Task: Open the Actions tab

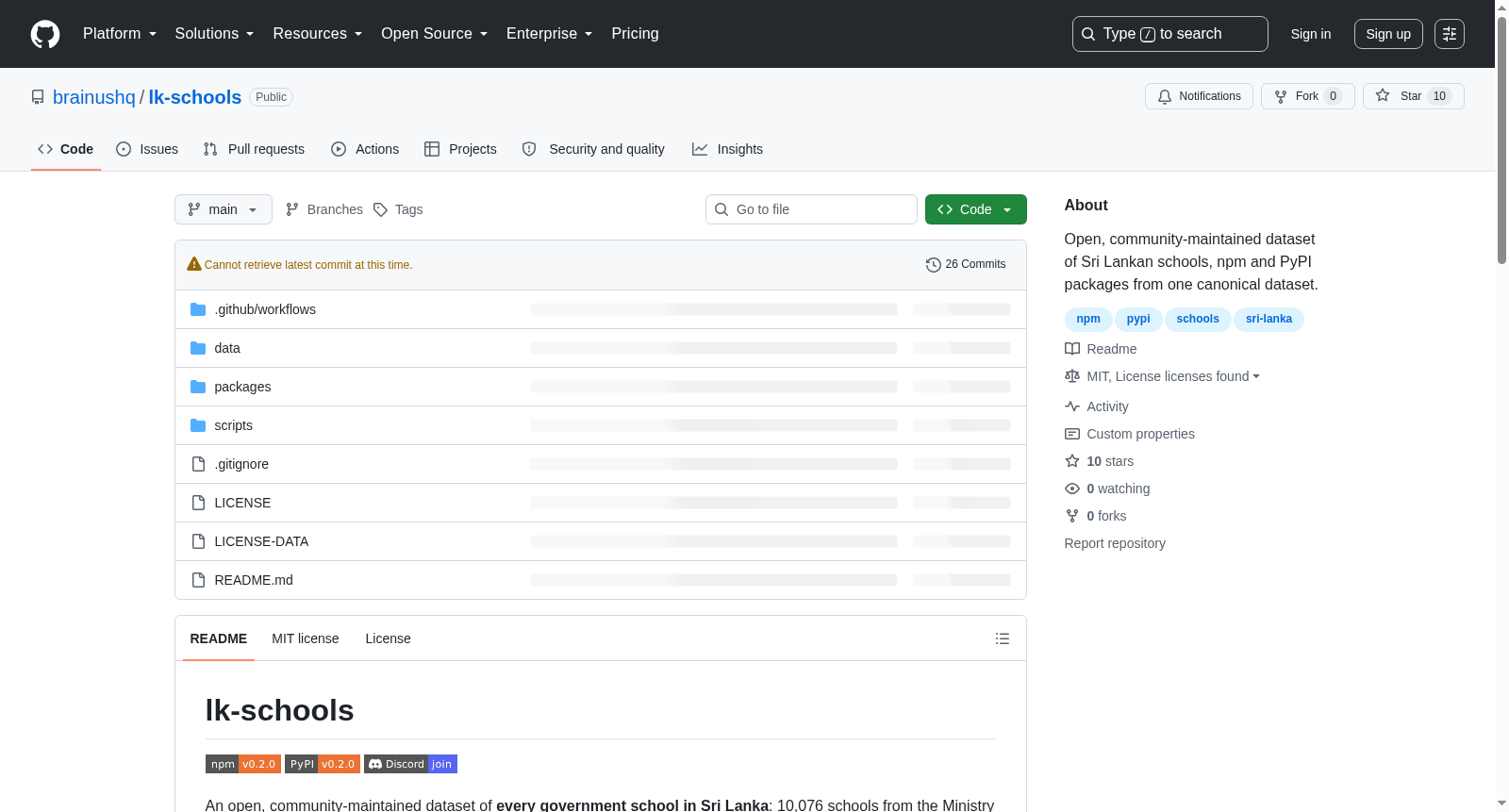Action: [365, 149]
